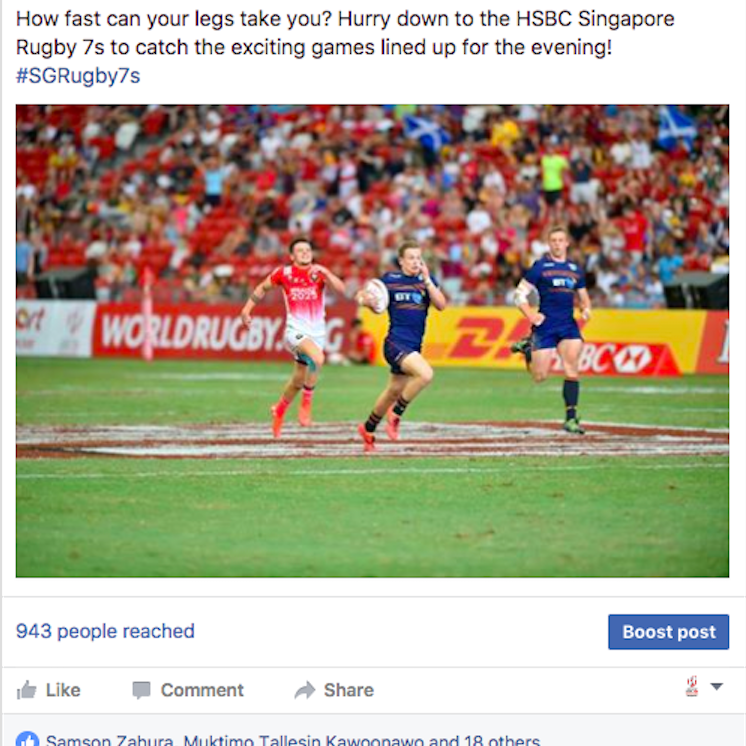Screen dimensions: 746x746
Task: Click the blue like reaction icon beside Samson Zahura
Action: (x=28, y=740)
